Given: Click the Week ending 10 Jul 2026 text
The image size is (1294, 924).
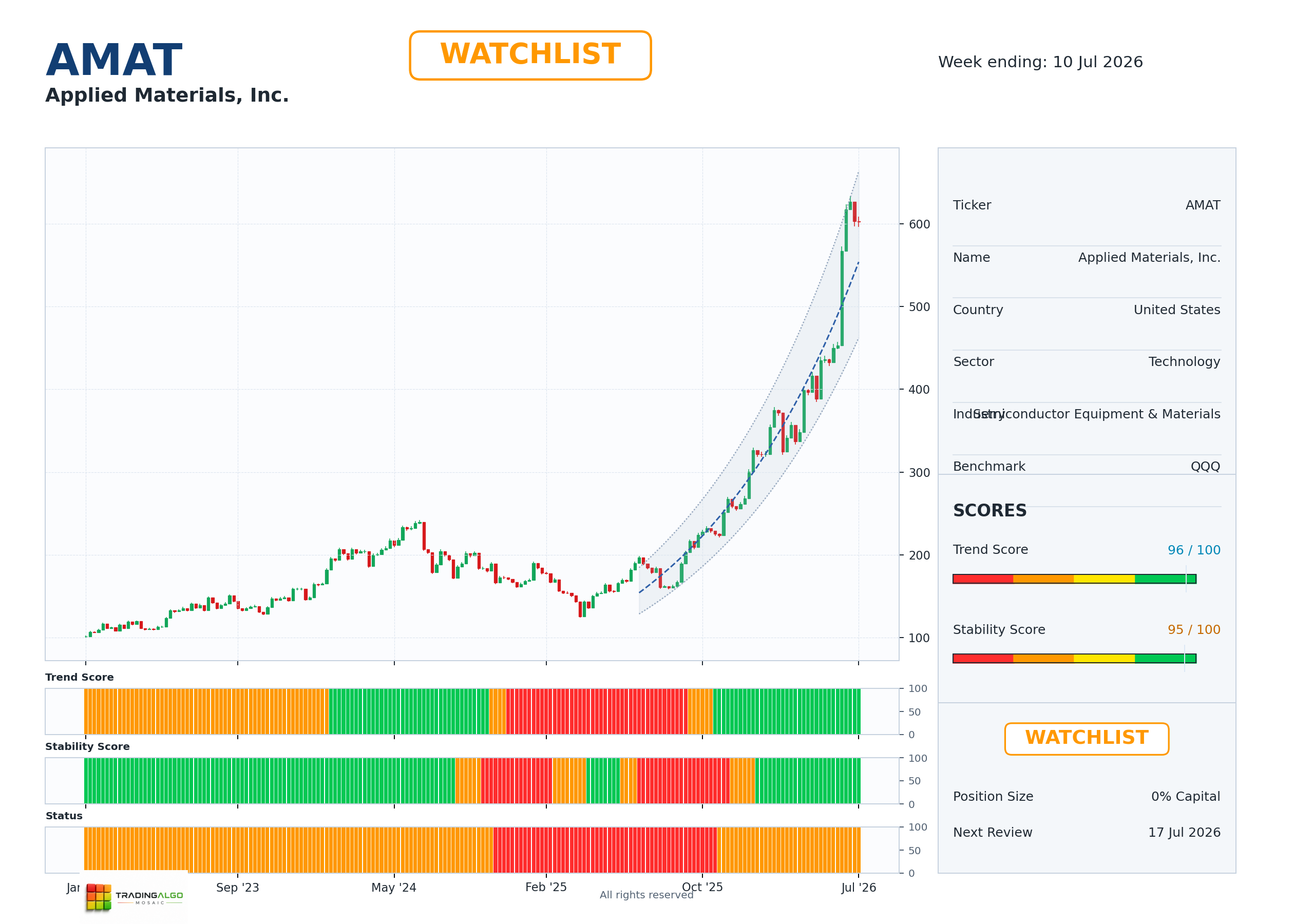Looking at the screenshot, I should pos(1040,62).
